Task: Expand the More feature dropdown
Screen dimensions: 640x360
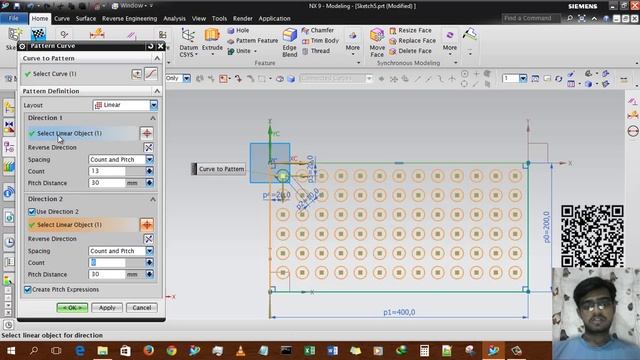Action: coord(353,42)
